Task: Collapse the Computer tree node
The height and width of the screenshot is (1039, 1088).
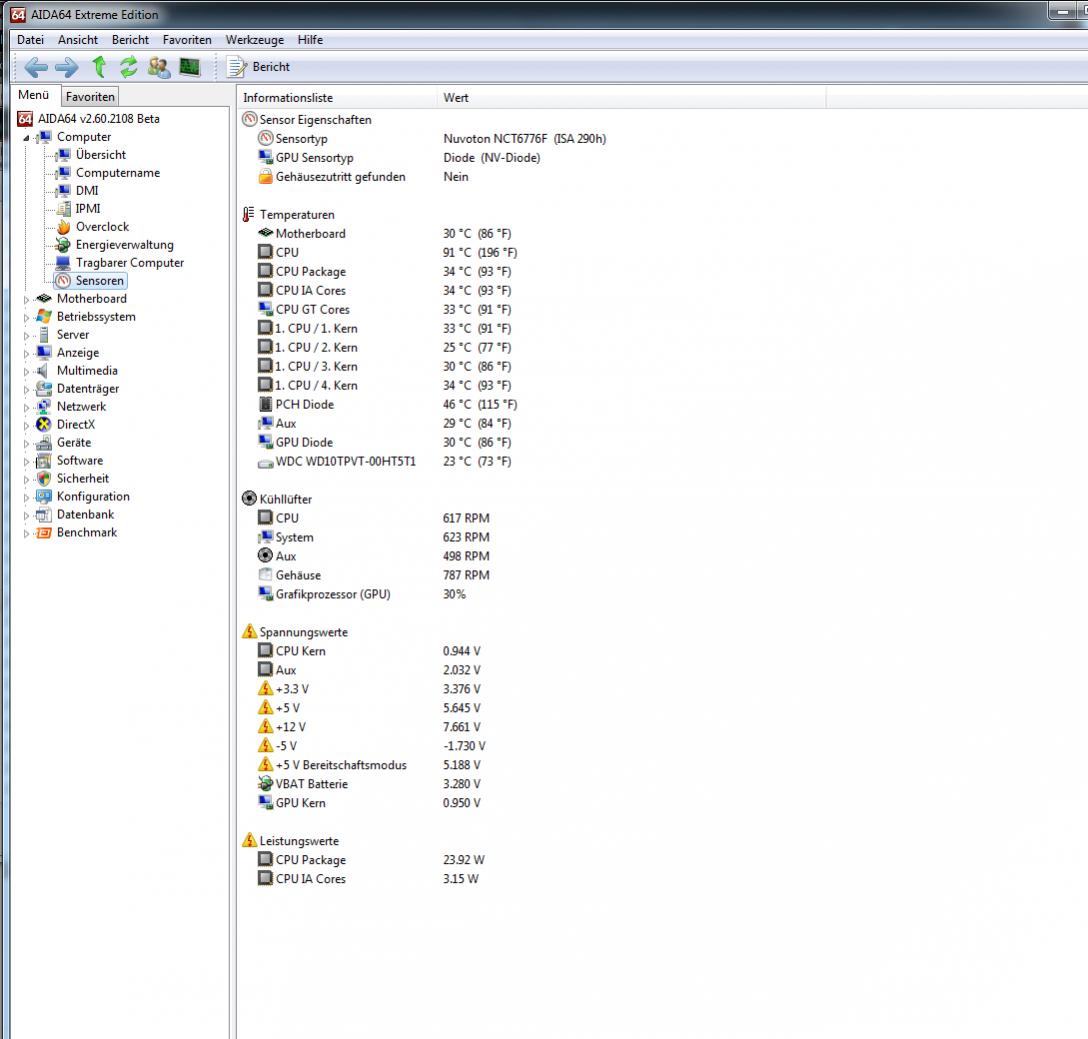Action: pos(26,137)
